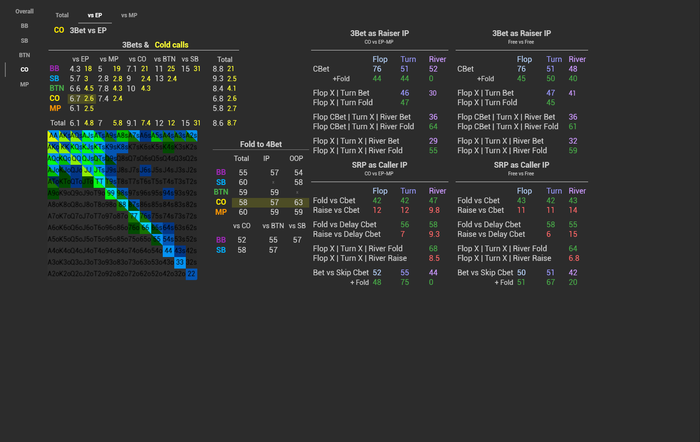Click CO OOP value 63 in Fold to 4Bet
Screen dimensions: 700x442
click(x=298, y=202)
